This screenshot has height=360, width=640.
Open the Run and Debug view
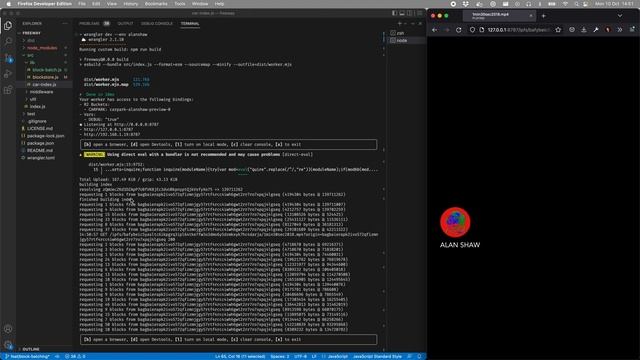pyautogui.click(x=8, y=74)
